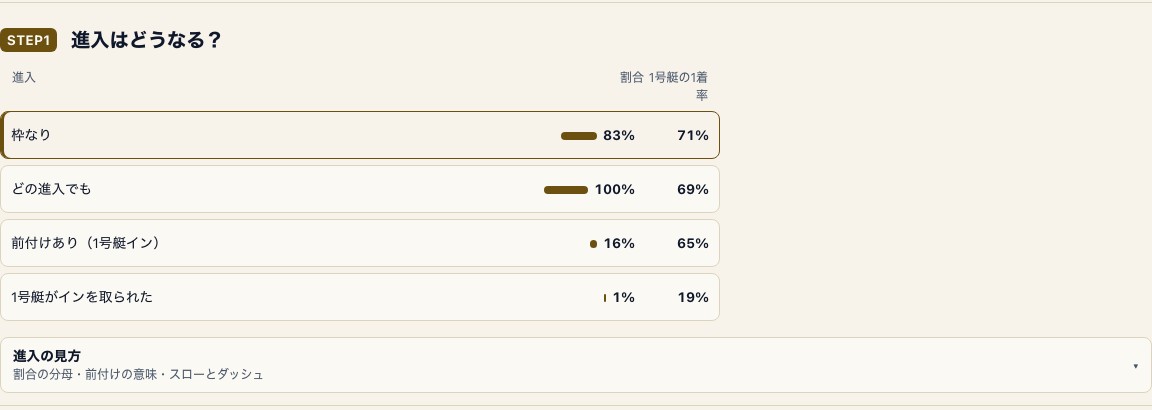
Task: Click the 割合 column header
Action: click(632, 77)
